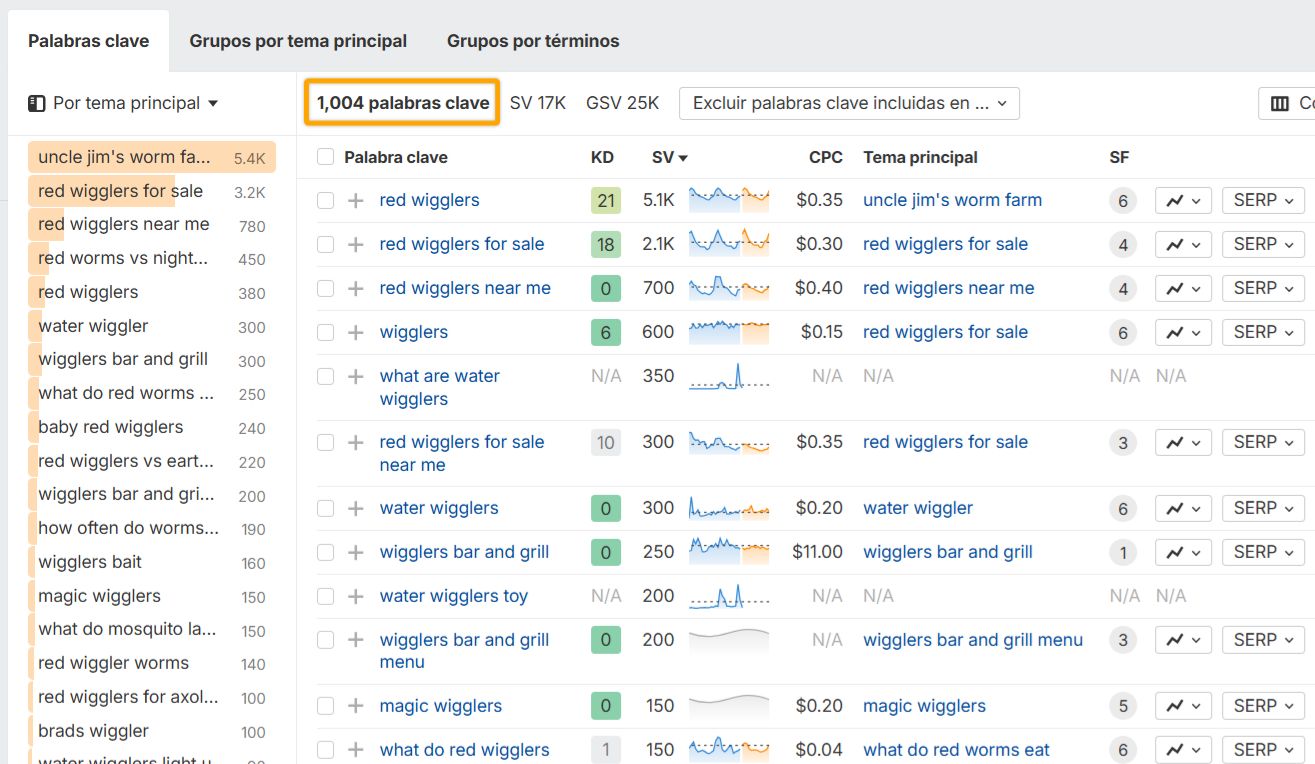The image size is (1315, 764).
Task: Open trend chart button for 'water wigglers' row
Action: (1183, 509)
